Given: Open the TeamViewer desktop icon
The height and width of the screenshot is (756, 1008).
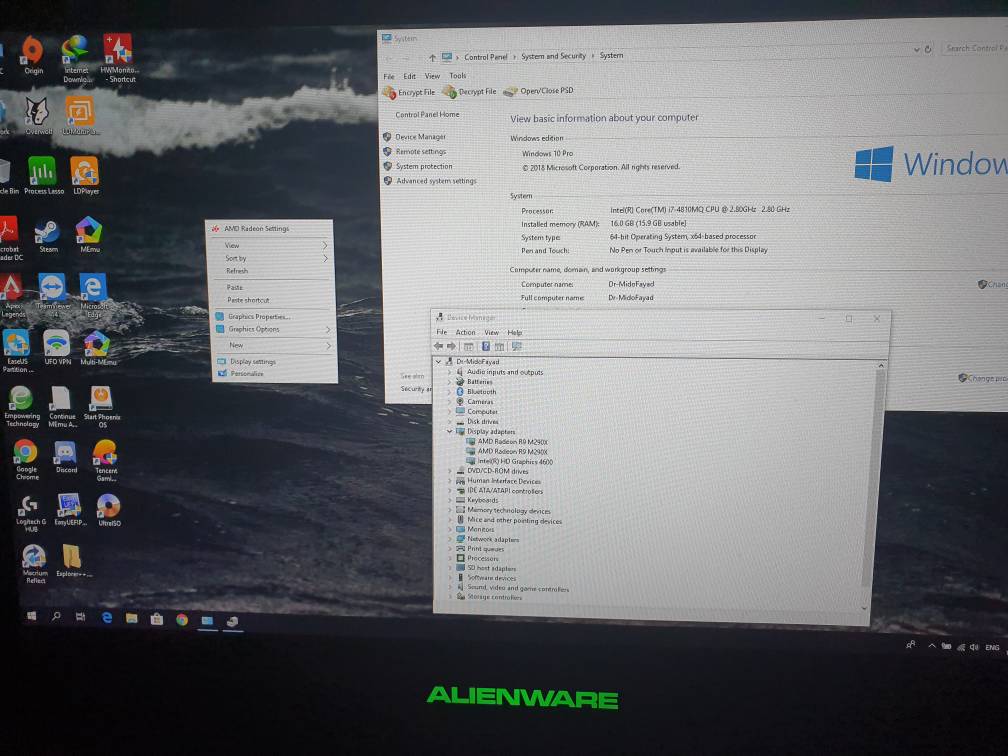Looking at the screenshot, I should (53, 293).
